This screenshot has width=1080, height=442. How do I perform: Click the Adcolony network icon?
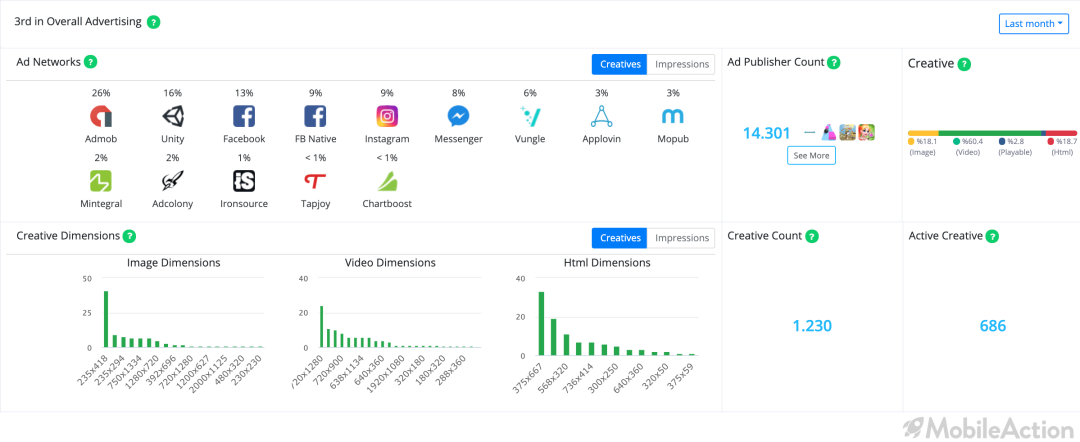pos(173,181)
